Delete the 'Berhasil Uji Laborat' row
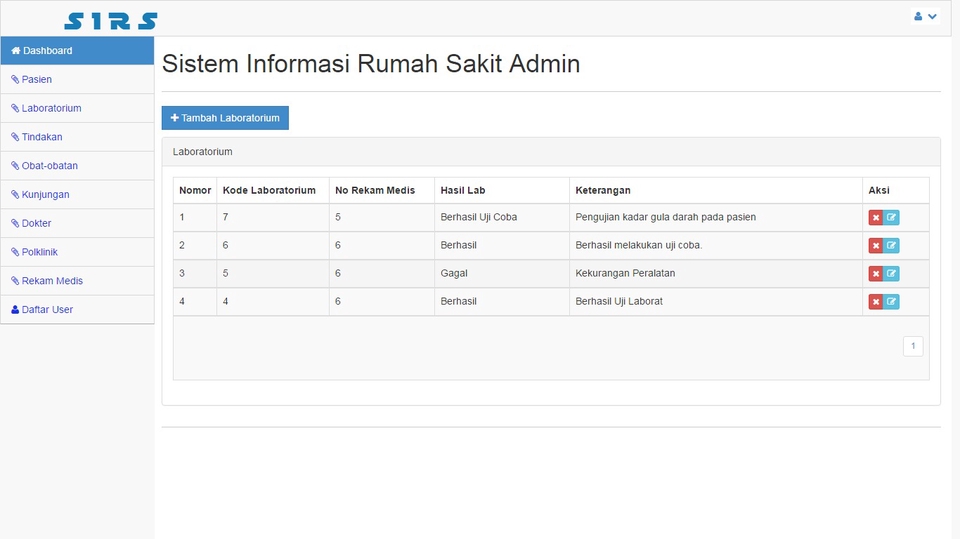This screenshot has width=960, height=539. click(875, 301)
